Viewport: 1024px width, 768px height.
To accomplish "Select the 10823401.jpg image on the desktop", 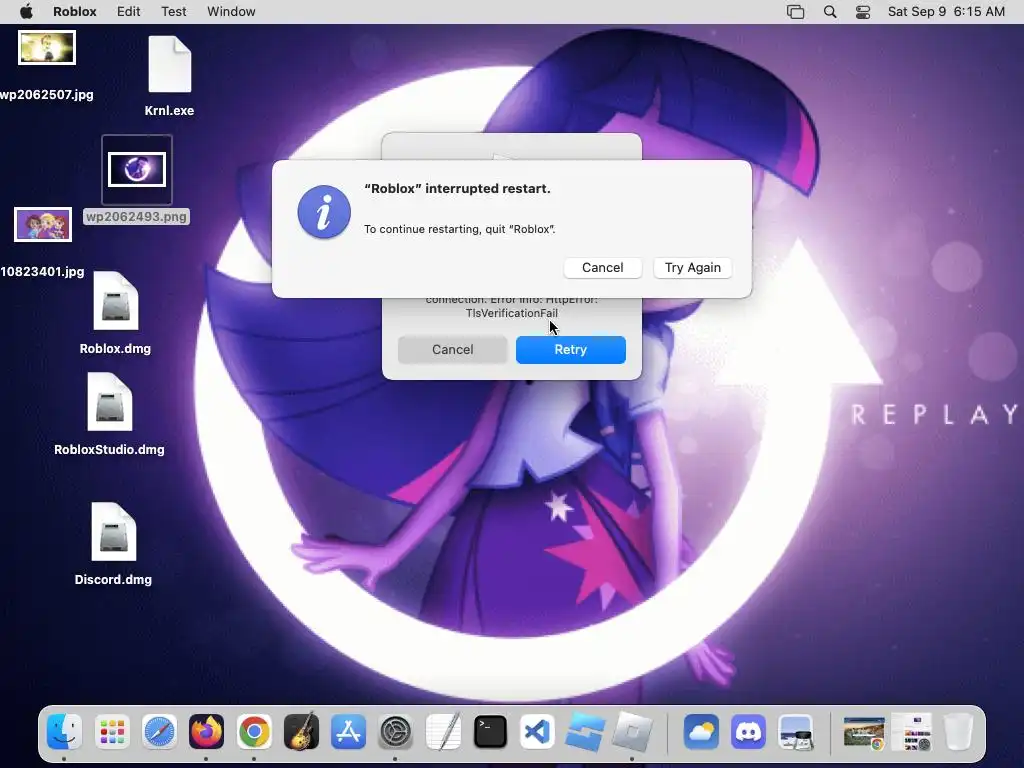I will pyautogui.click(x=43, y=225).
